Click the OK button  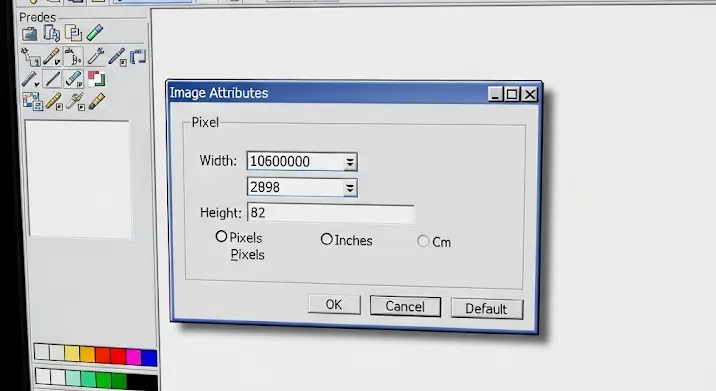[x=334, y=304]
